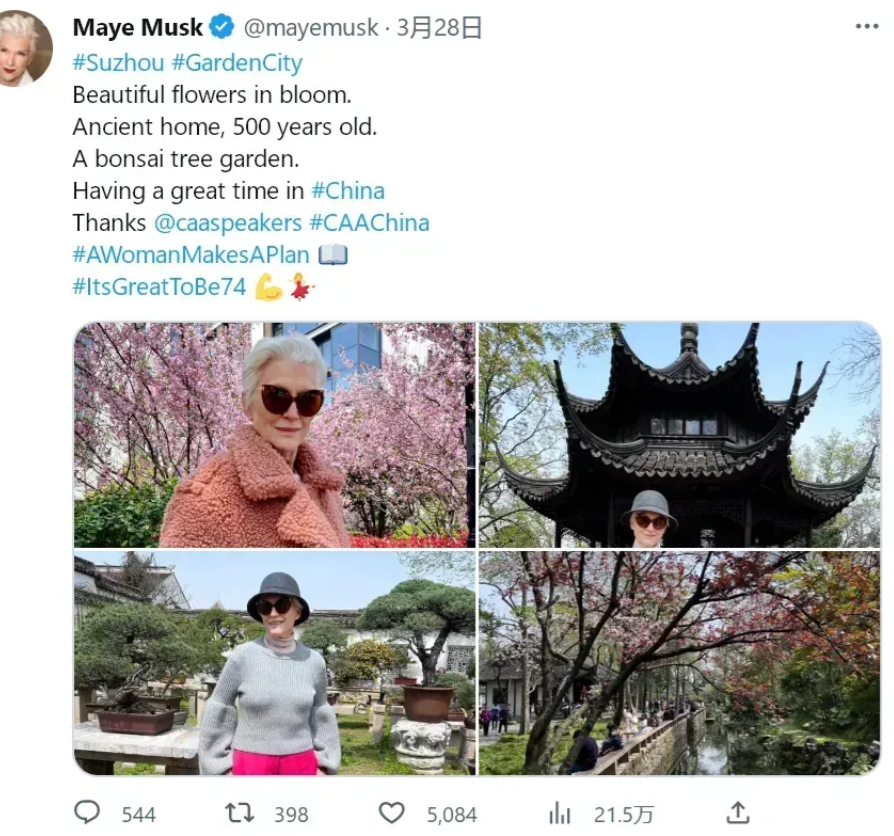
Task: Visit the @caaspeakers mention
Action: (228, 223)
